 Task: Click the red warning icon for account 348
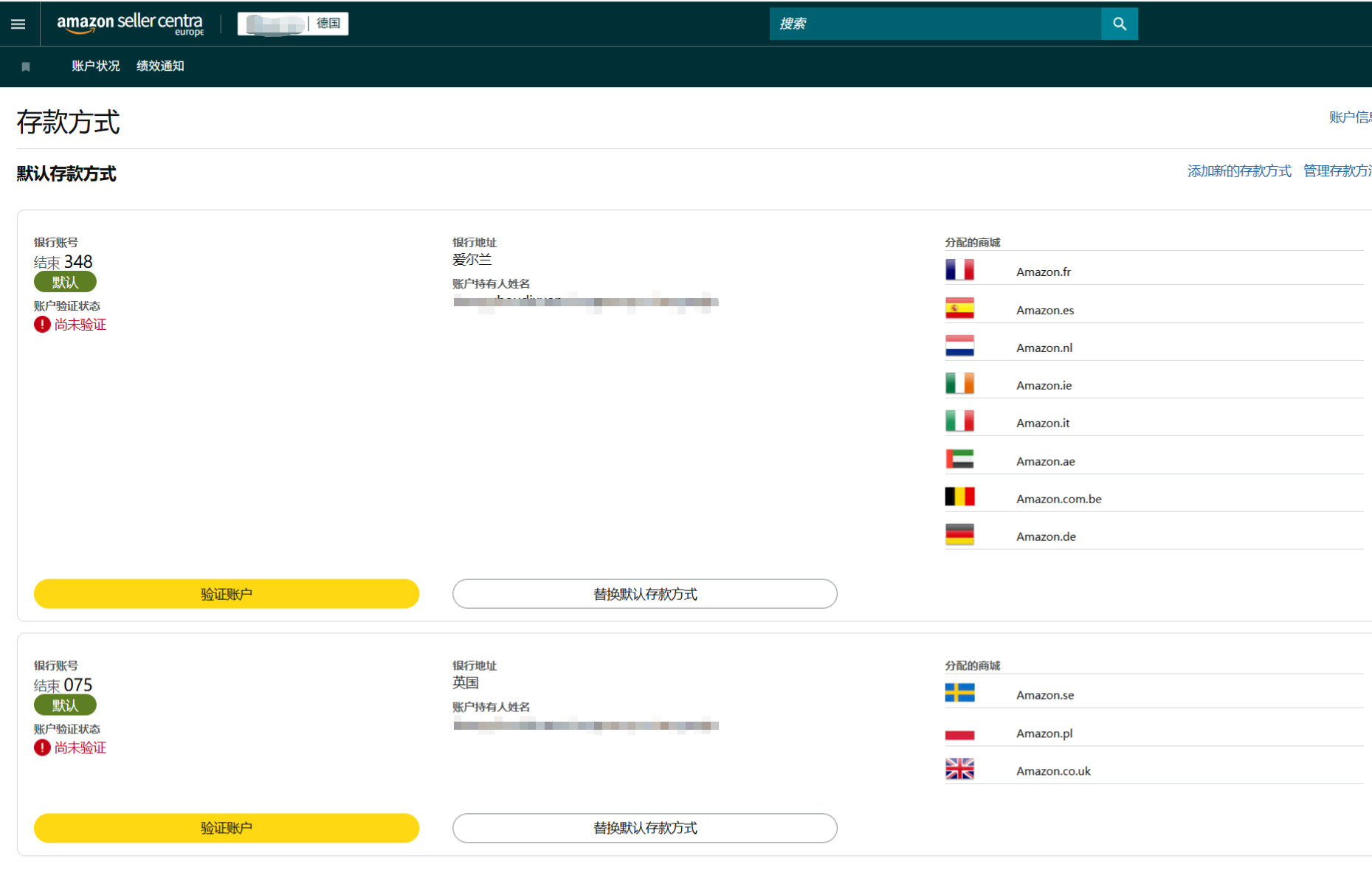click(42, 325)
